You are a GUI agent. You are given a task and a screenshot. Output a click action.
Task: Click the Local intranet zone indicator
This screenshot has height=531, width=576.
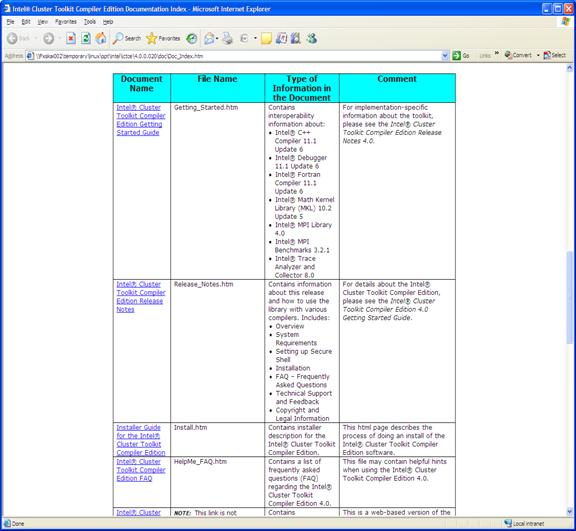pos(524,523)
